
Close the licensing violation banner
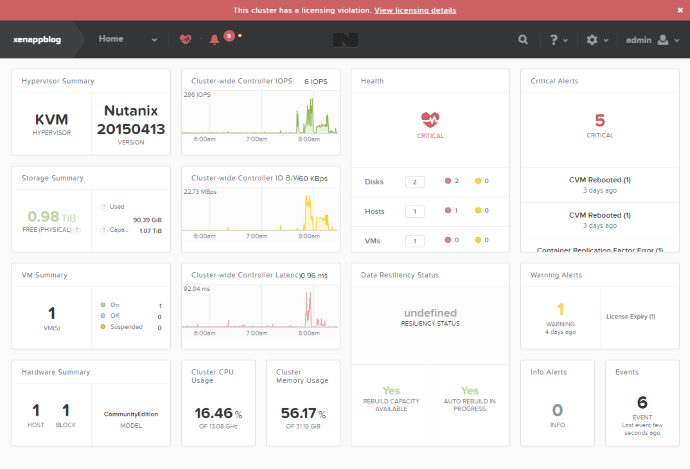click(680, 10)
